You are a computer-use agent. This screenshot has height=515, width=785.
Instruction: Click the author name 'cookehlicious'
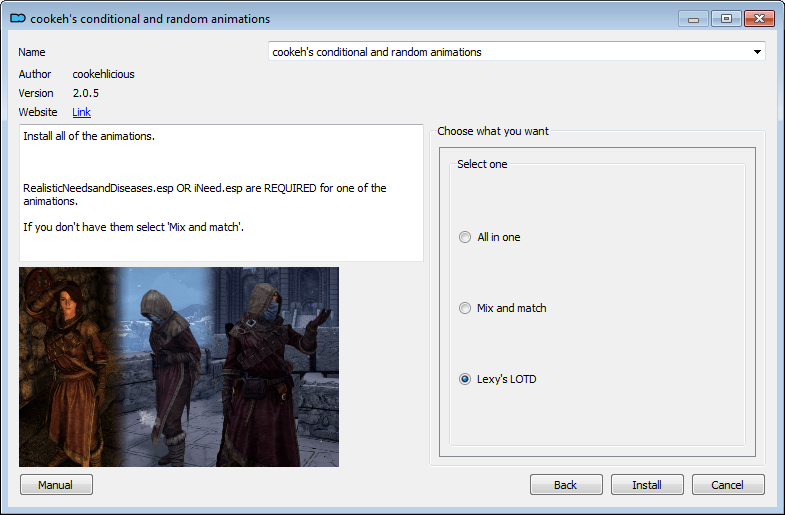[x=103, y=74]
